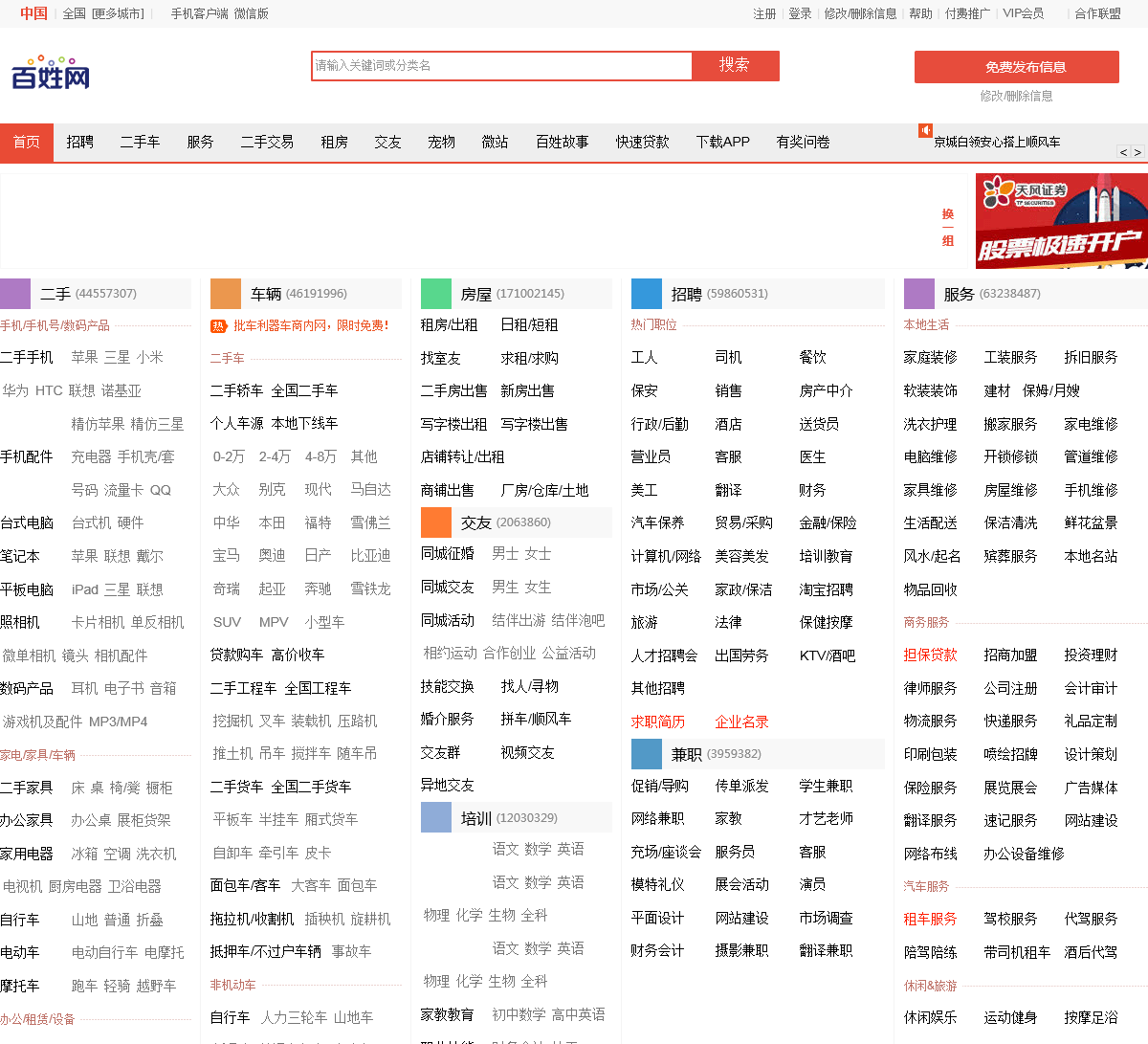
Task: Click 换一组 to refresh the banner
Action: point(947,228)
